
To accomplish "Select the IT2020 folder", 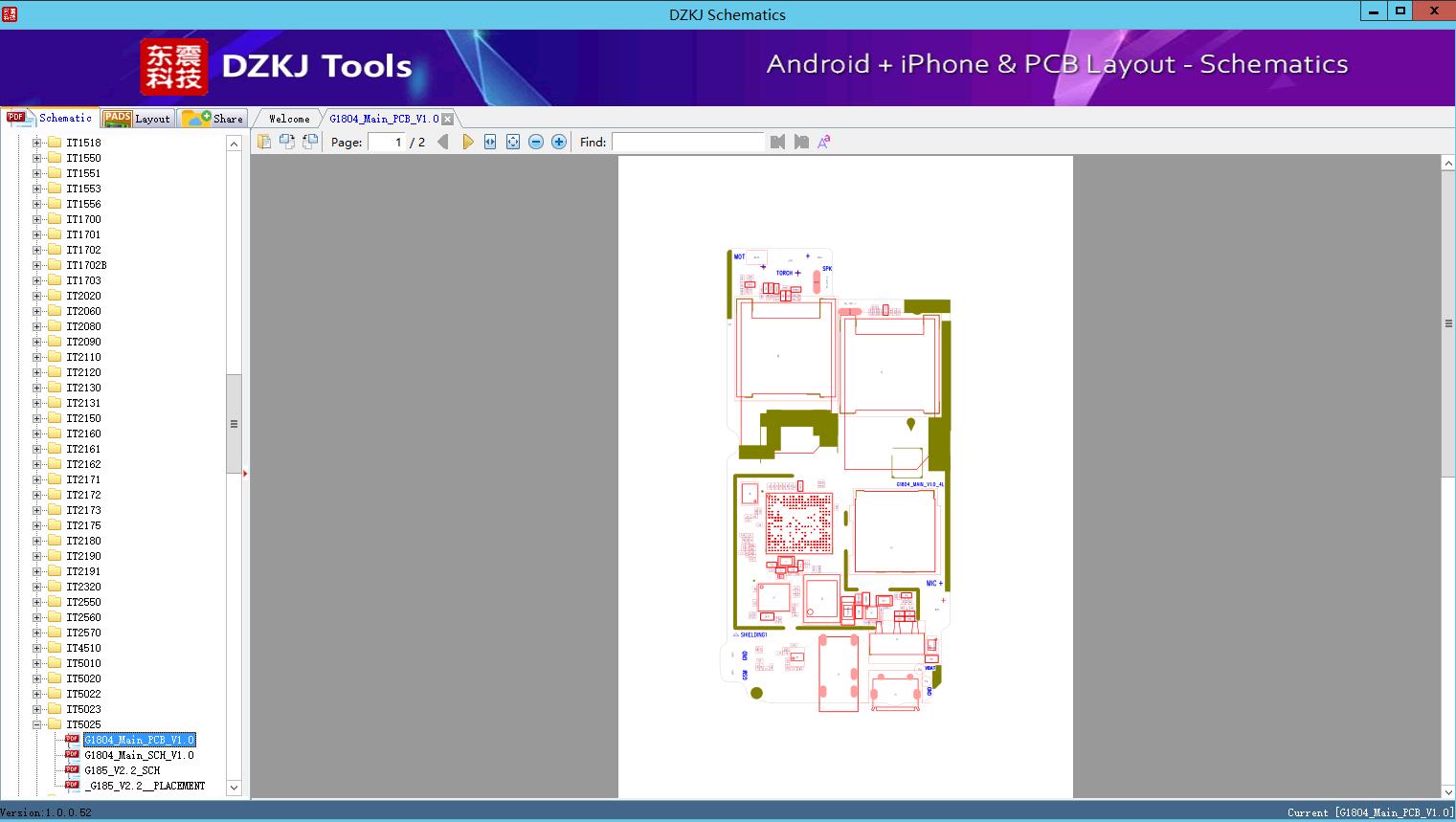I will [83, 296].
